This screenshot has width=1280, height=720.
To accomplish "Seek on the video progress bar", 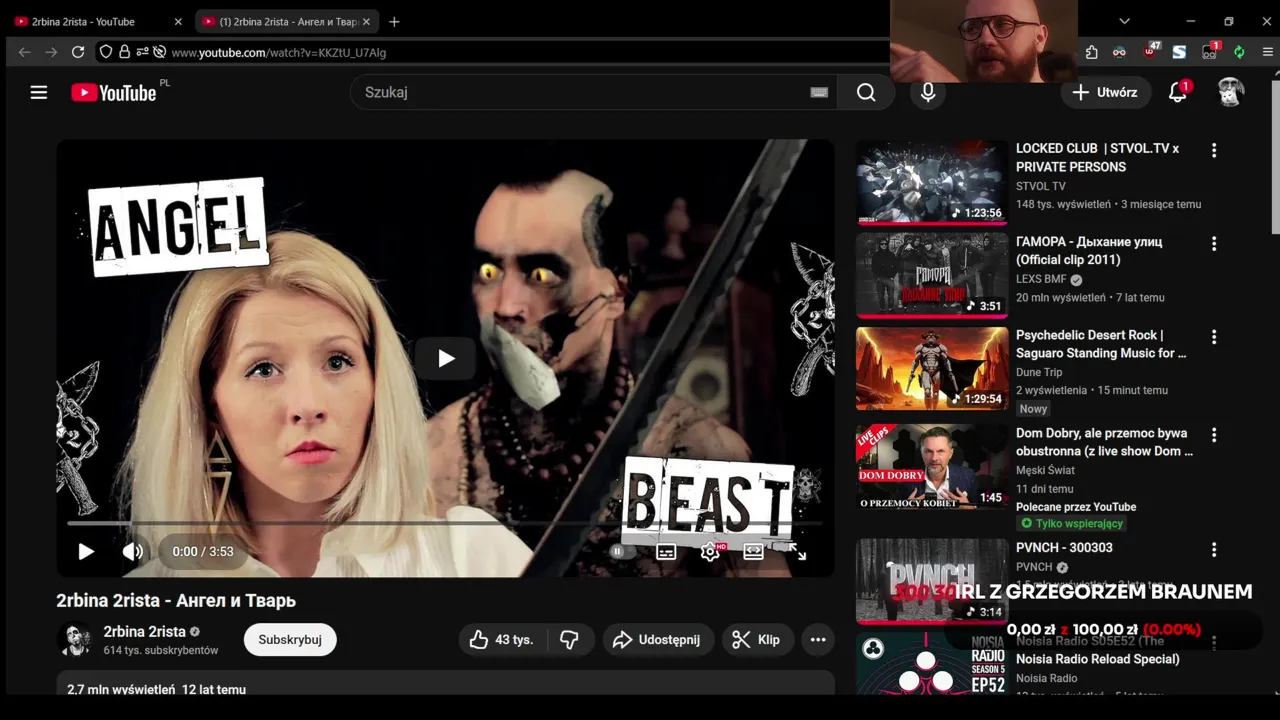I will tap(445, 523).
